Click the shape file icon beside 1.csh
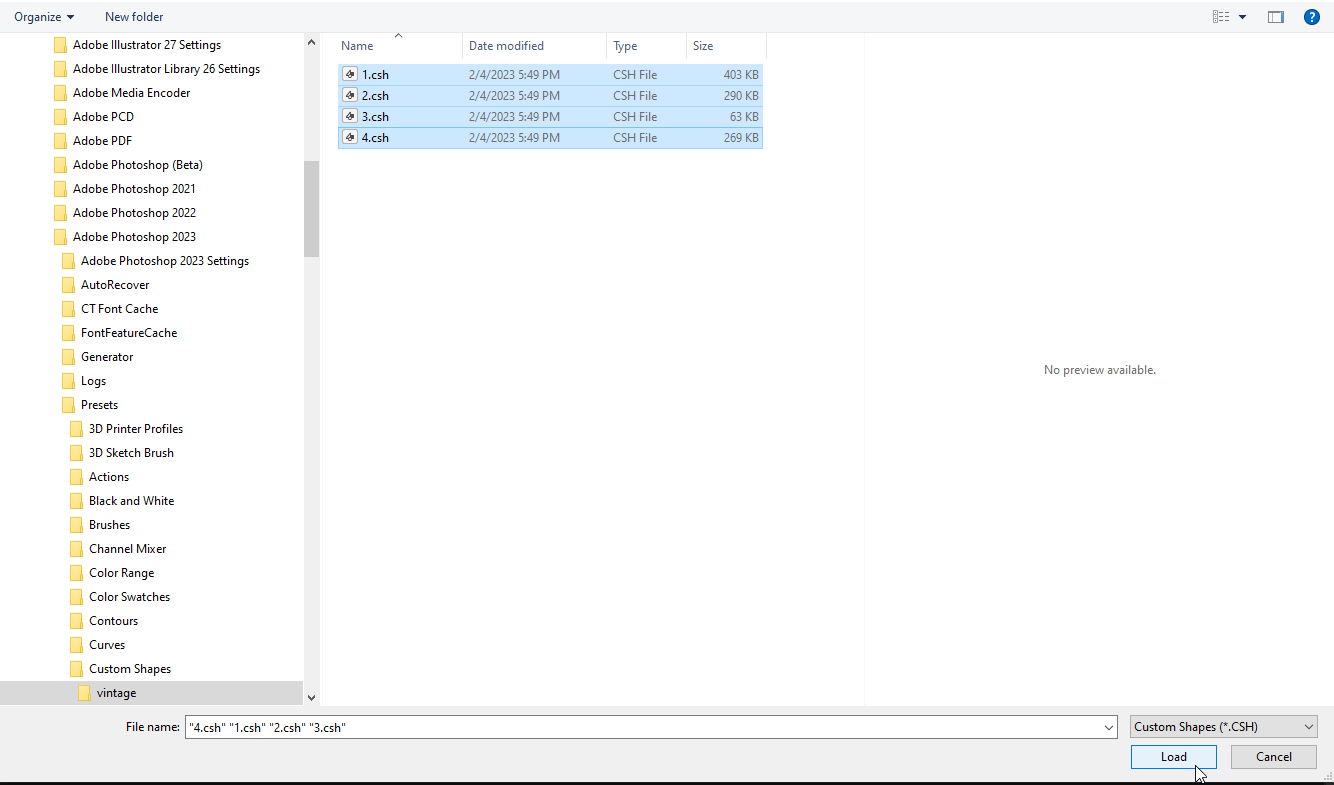 pyautogui.click(x=349, y=73)
